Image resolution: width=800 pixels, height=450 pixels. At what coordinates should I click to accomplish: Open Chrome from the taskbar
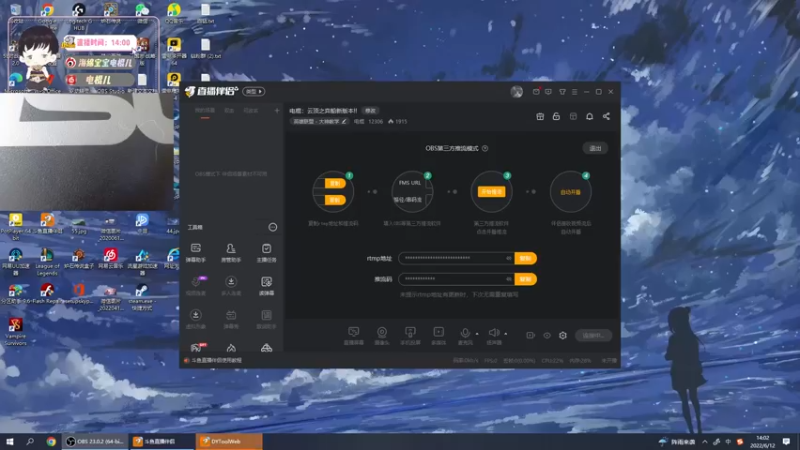pos(51,441)
